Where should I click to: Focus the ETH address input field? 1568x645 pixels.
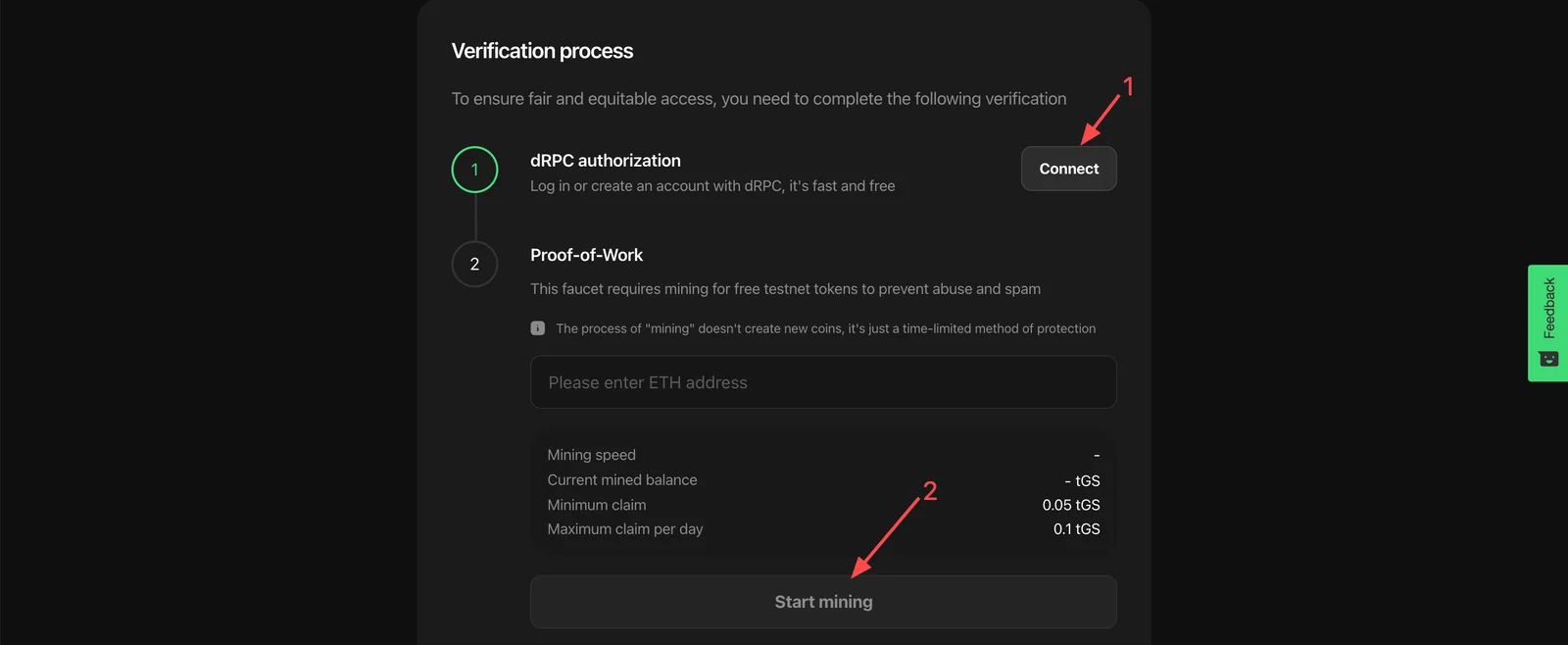(823, 382)
